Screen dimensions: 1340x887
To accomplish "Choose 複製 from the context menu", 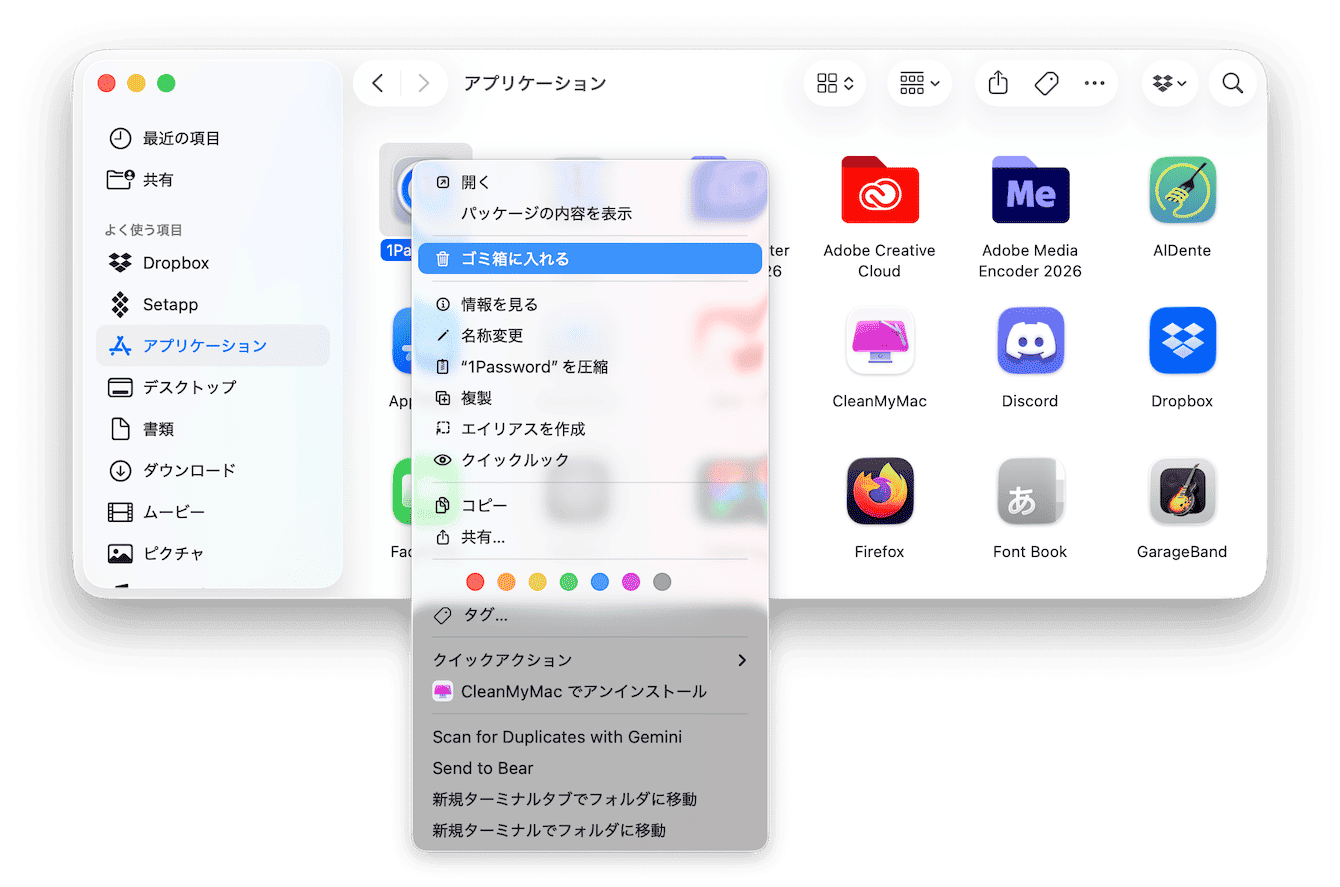I will pos(590,397).
